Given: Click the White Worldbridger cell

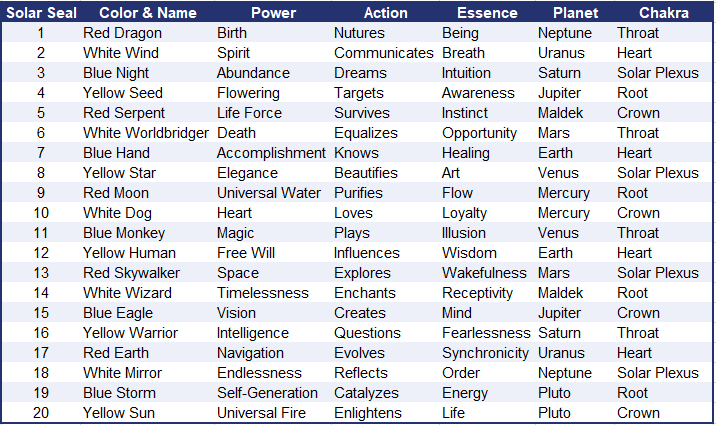Looking at the screenshot, I should (146, 133).
